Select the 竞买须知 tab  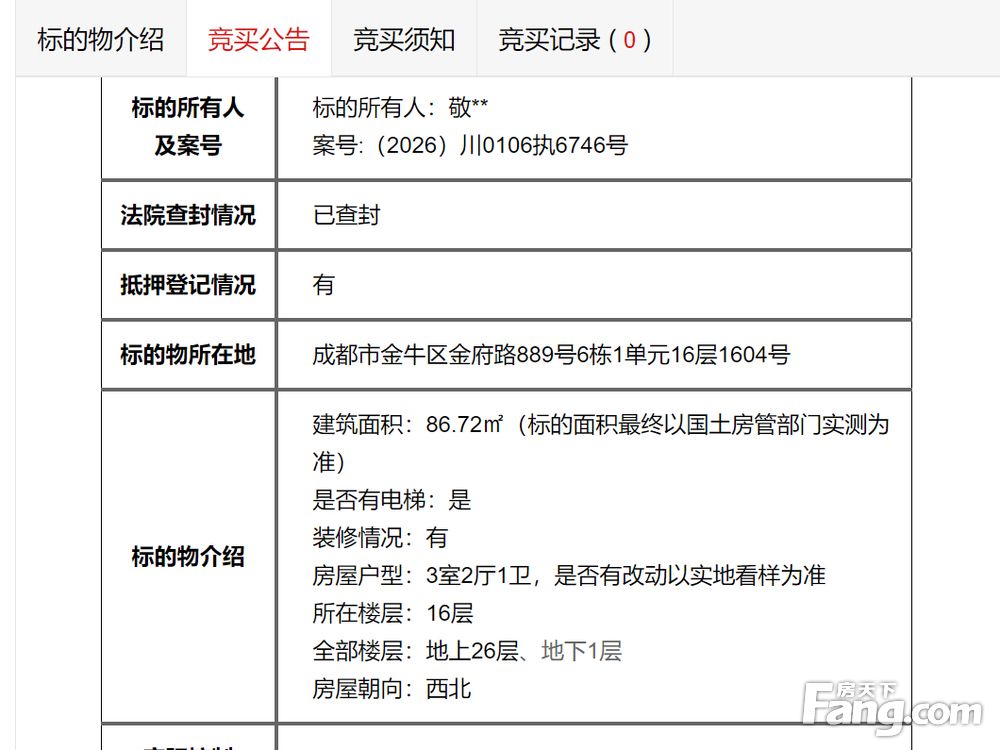point(404,40)
